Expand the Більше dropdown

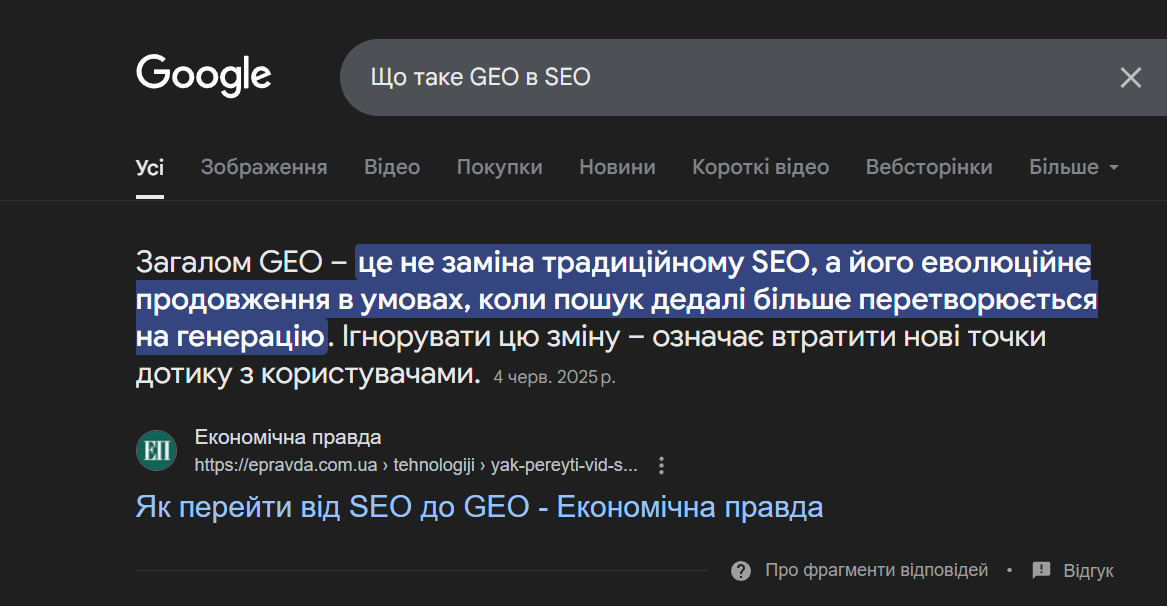[1073, 167]
